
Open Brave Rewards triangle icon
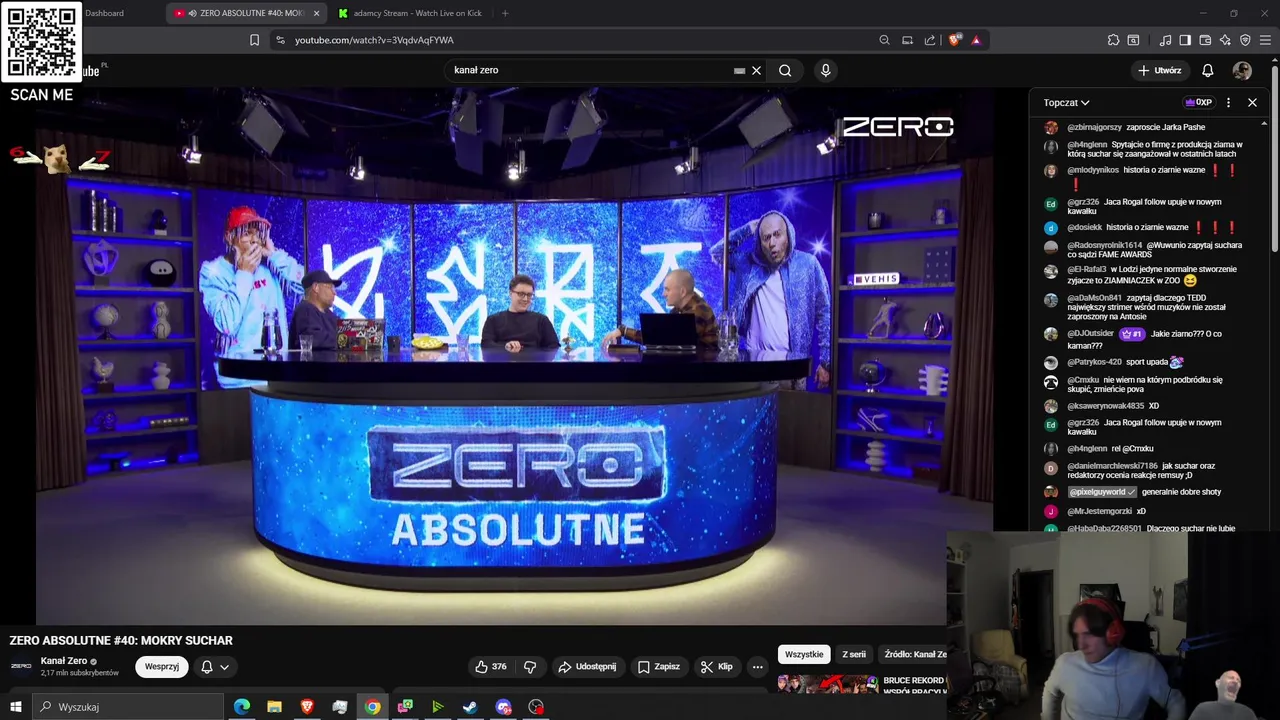click(x=976, y=40)
